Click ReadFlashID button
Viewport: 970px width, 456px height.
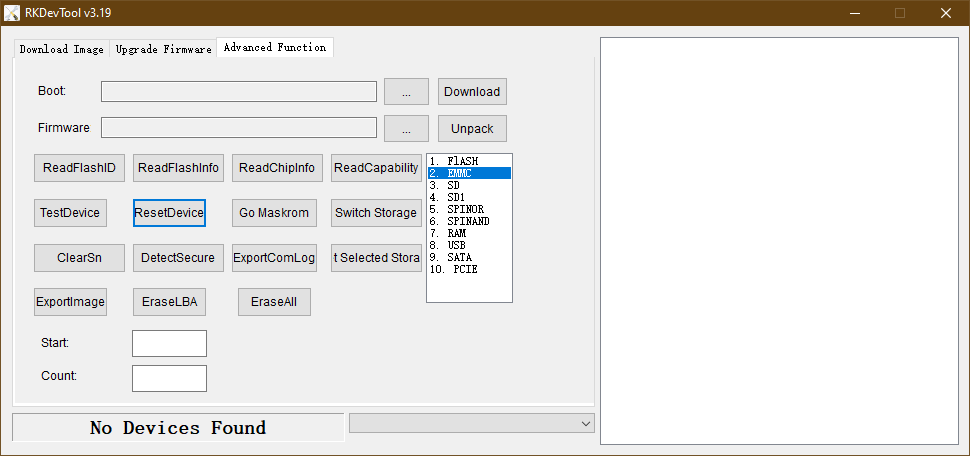(x=79, y=168)
